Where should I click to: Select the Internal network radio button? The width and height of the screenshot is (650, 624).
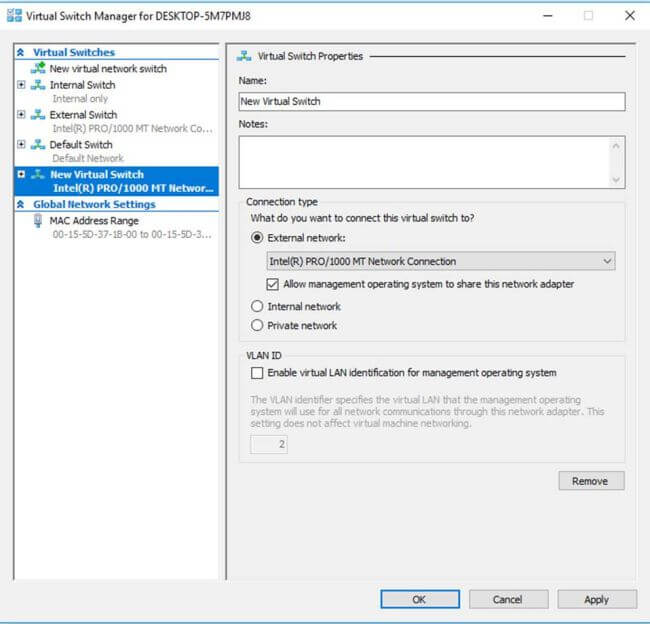click(257, 306)
